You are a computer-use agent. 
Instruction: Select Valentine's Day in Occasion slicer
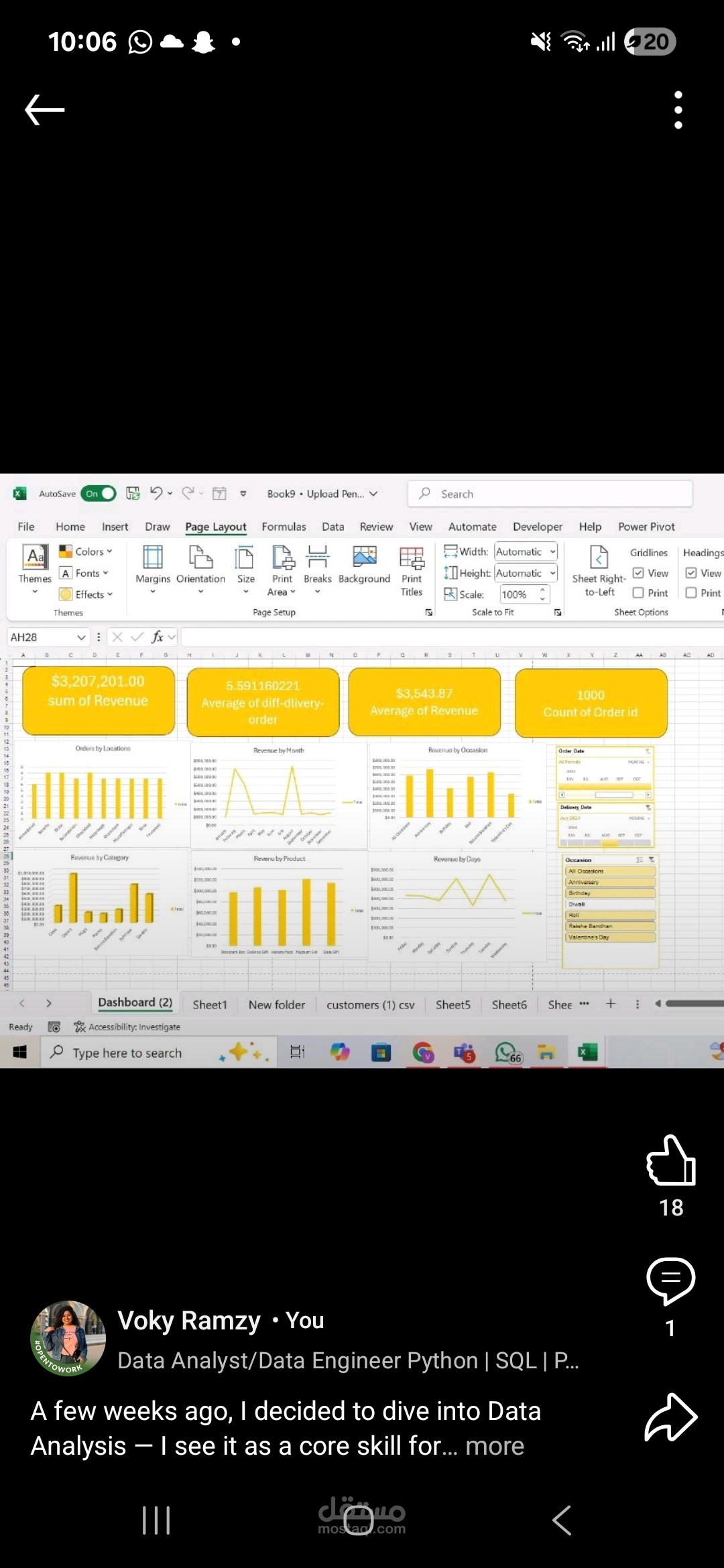click(x=610, y=937)
